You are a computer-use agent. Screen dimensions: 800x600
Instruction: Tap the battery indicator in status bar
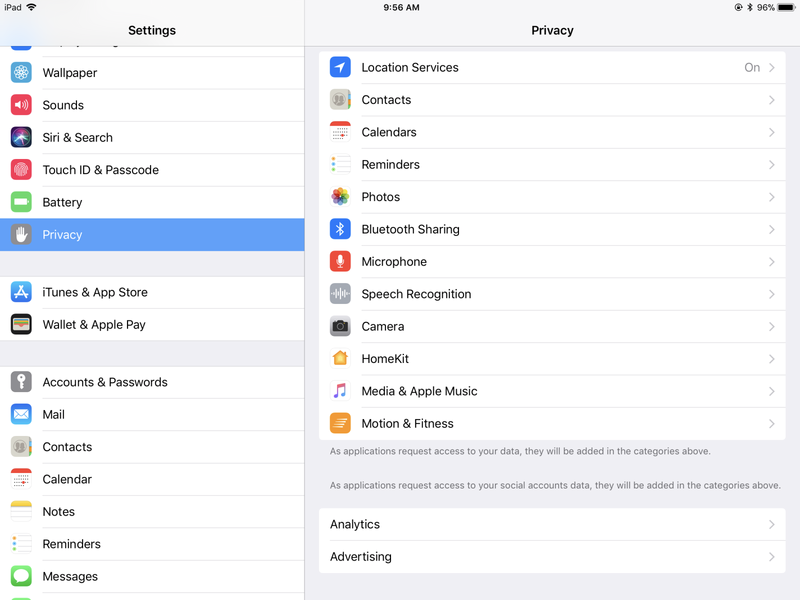tap(786, 7)
